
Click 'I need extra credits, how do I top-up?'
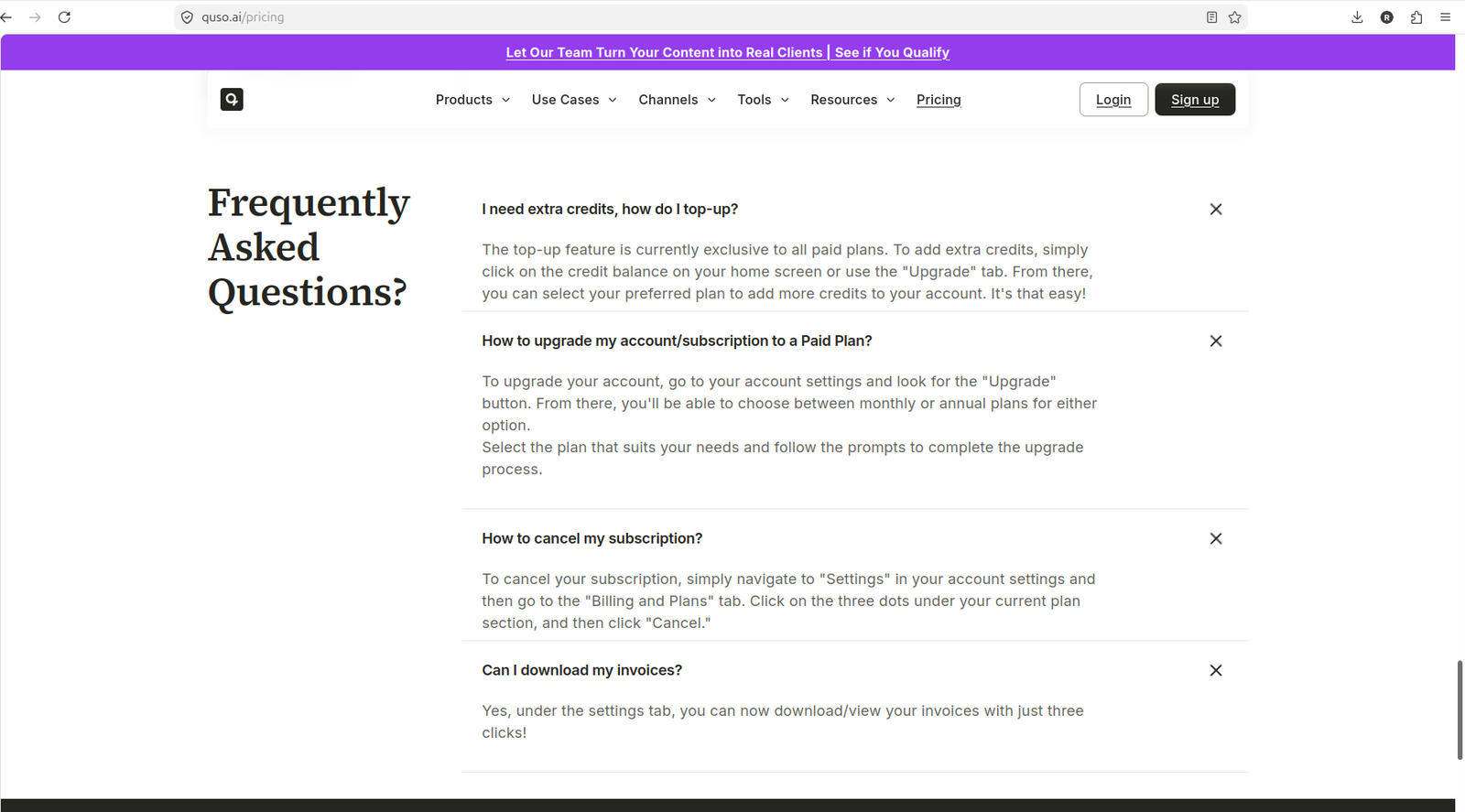click(610, 209)
